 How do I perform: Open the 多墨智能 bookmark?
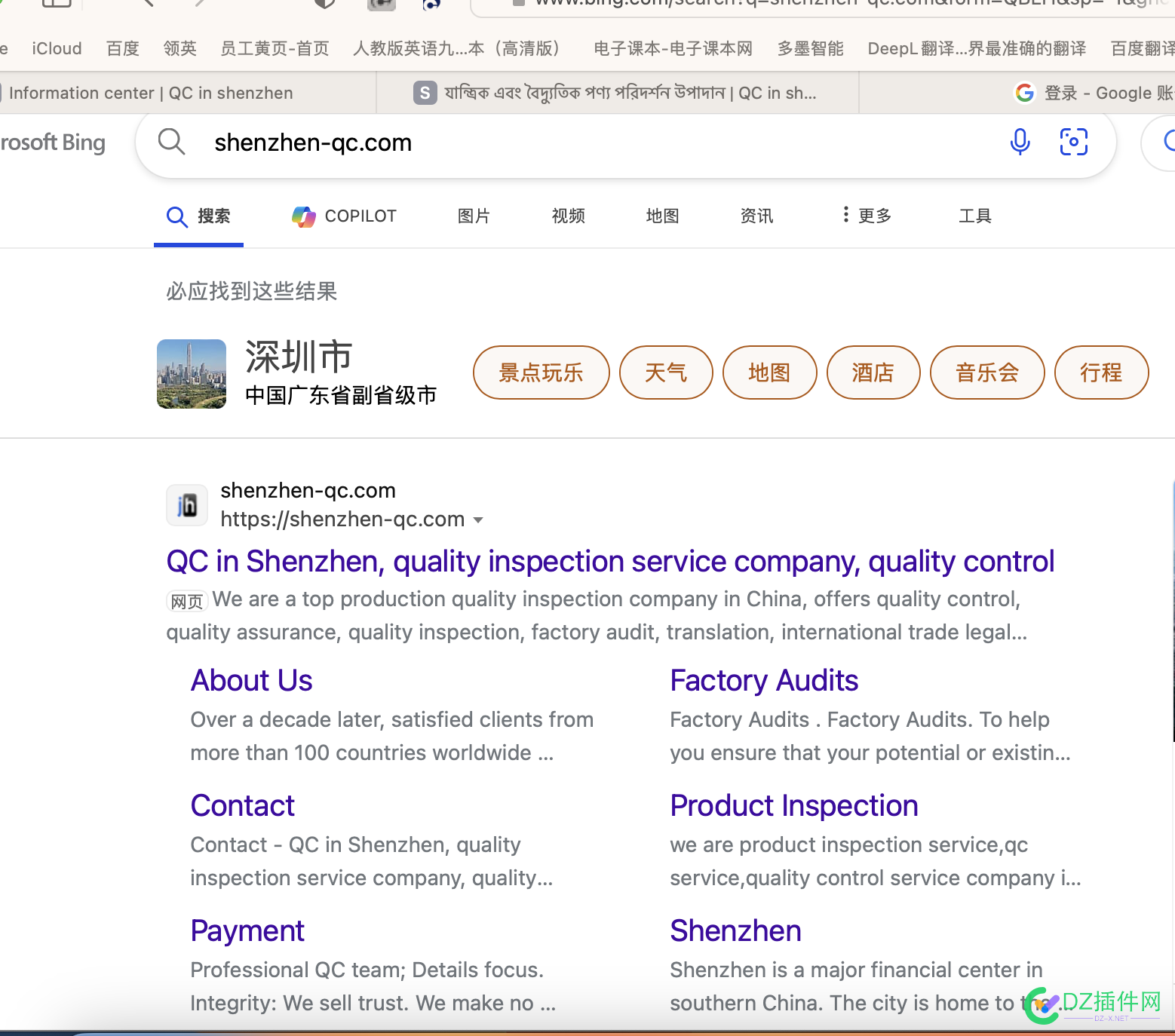click(811, 49)
